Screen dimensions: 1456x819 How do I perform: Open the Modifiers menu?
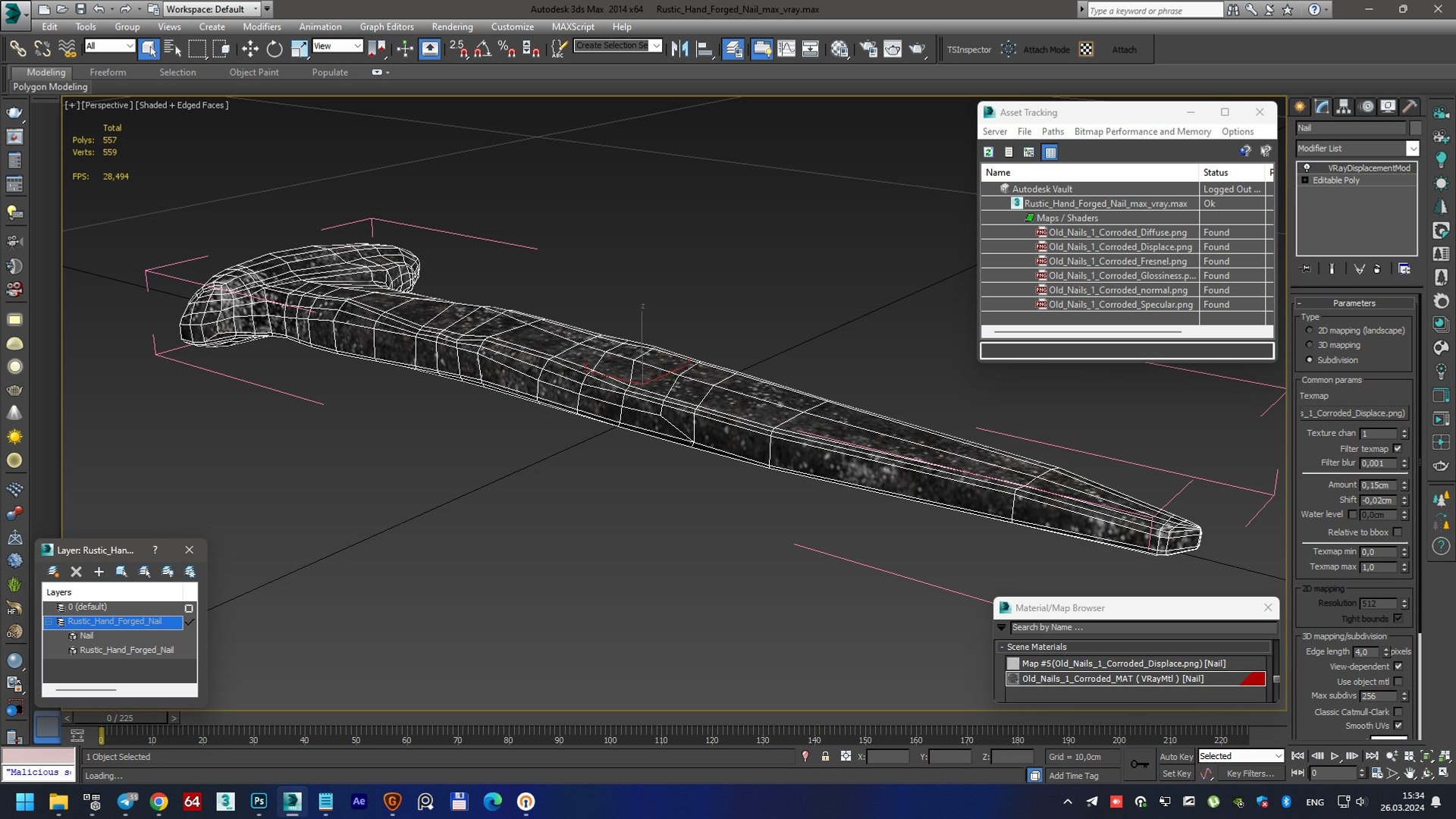262,27
